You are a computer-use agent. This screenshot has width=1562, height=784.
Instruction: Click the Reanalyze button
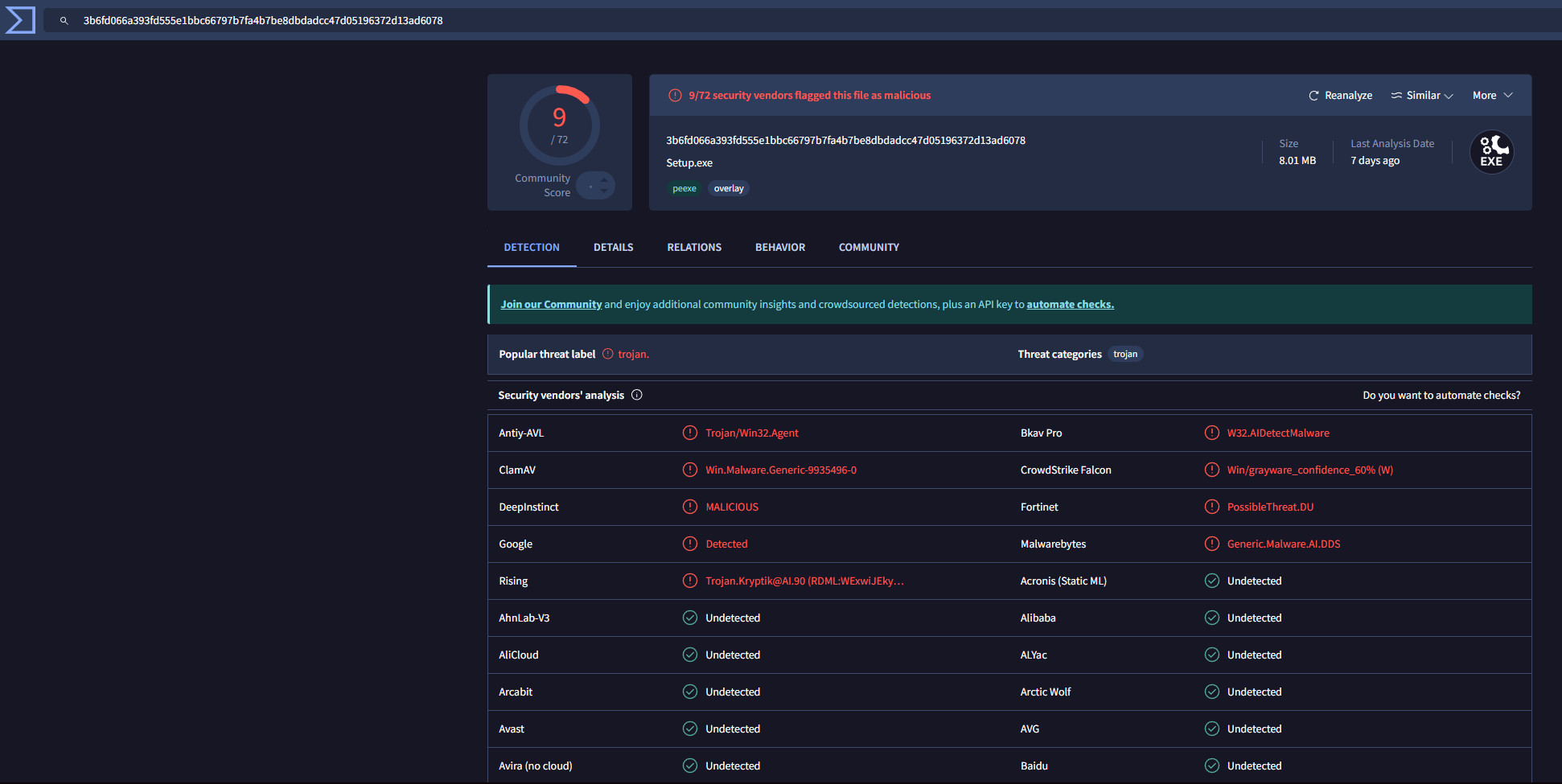(1340, 96)
